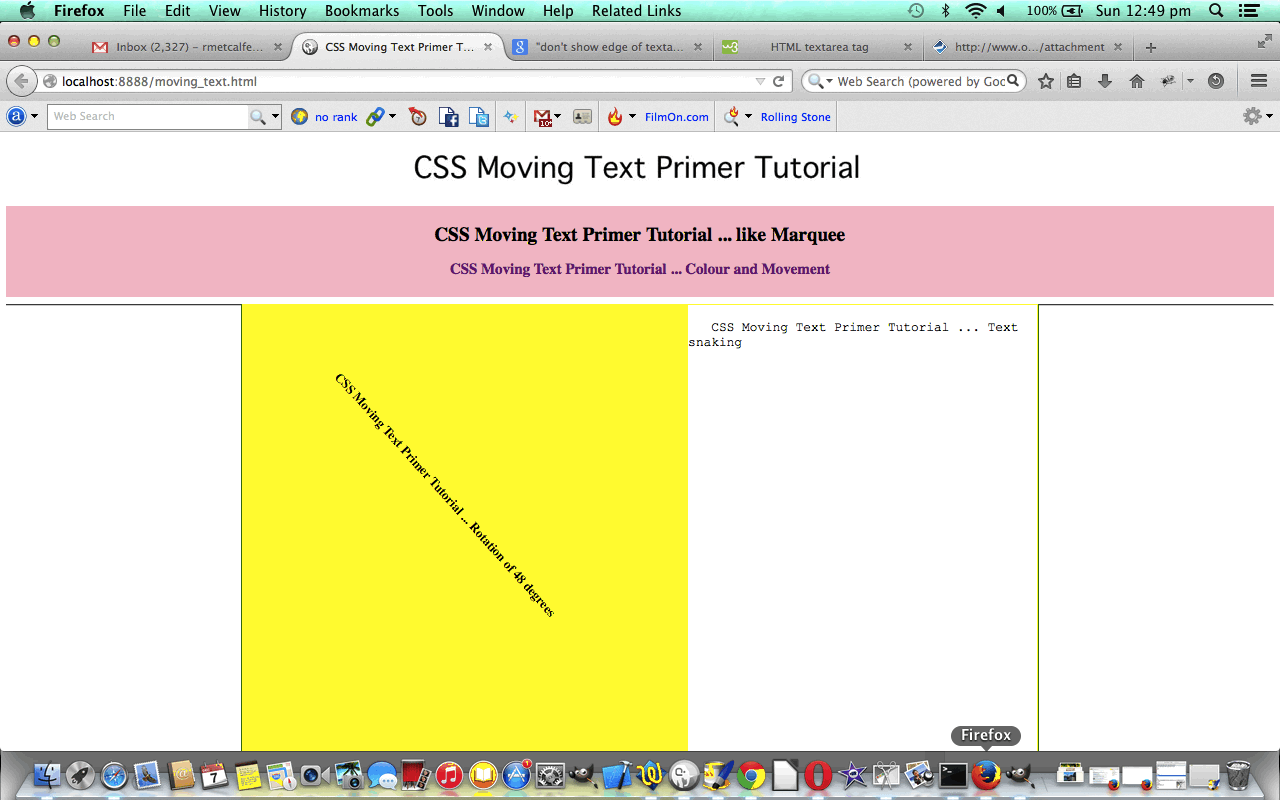Image resolution: width=1280 pixels, height=800 pixels.
Task: Click the FilmOn.com toolbar link
Action: coord(676,117)
